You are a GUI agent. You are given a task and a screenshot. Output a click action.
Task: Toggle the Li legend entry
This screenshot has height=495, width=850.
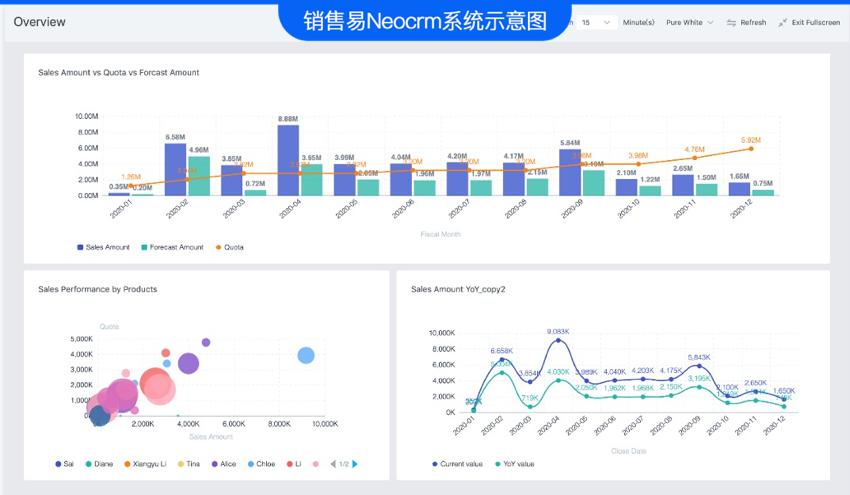pyautogui.click(x=294, y=464)
